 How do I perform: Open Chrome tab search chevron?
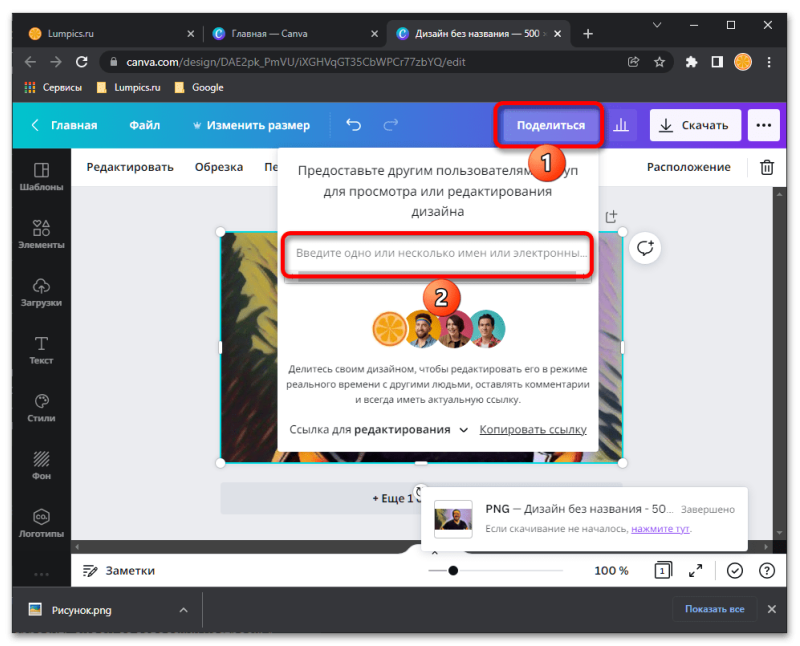[x=657, y=25]
